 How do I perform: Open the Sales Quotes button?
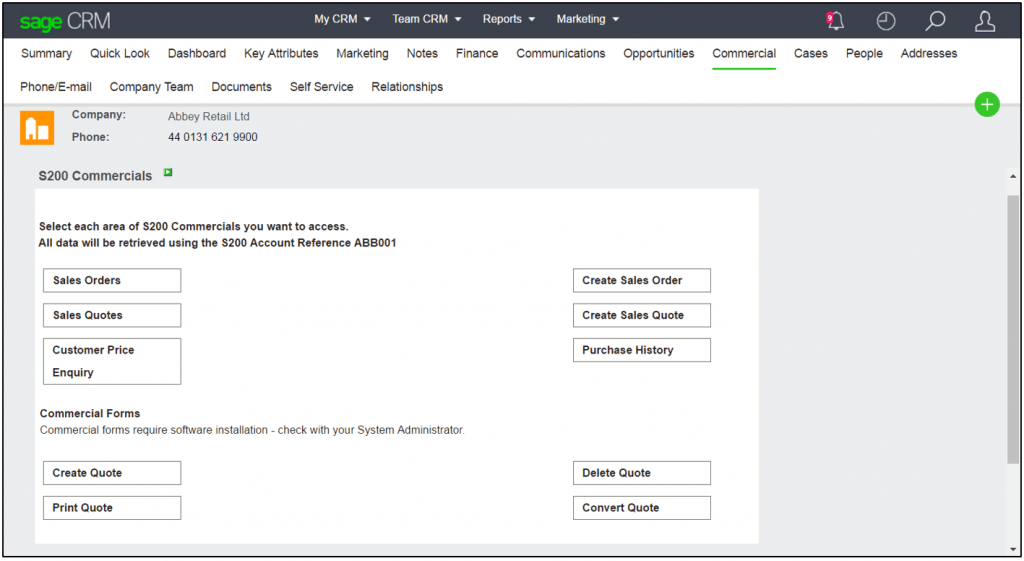112,315
